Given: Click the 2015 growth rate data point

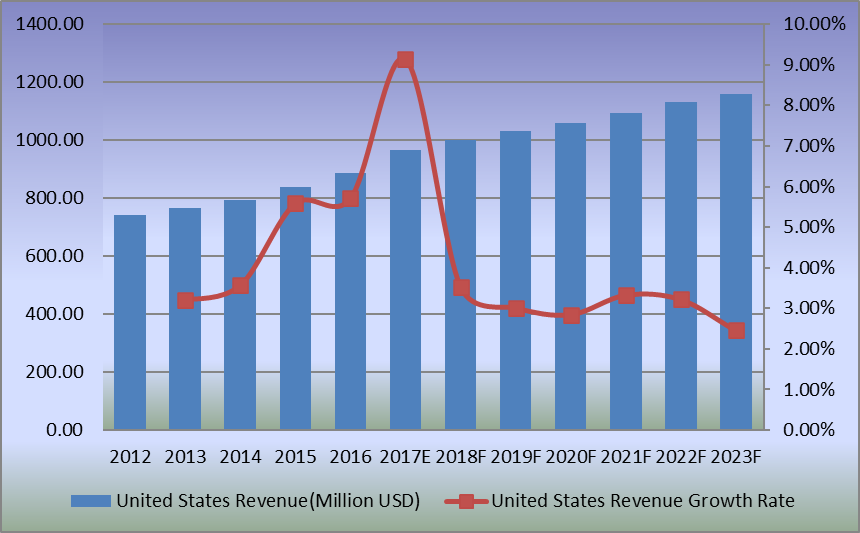Looking at the screenshot, I should [x=295, y=203].
